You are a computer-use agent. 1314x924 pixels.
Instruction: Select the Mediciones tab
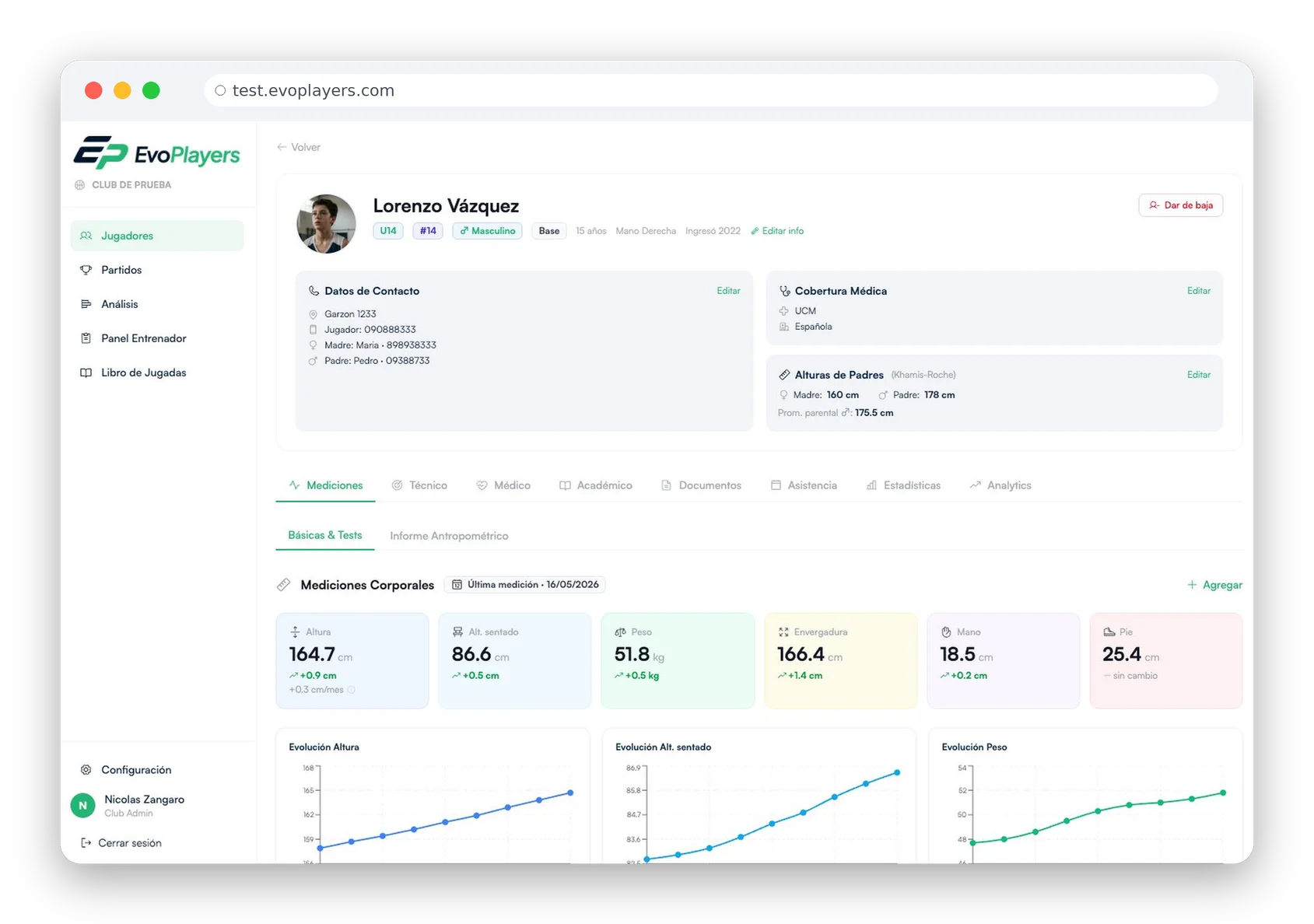325,485
